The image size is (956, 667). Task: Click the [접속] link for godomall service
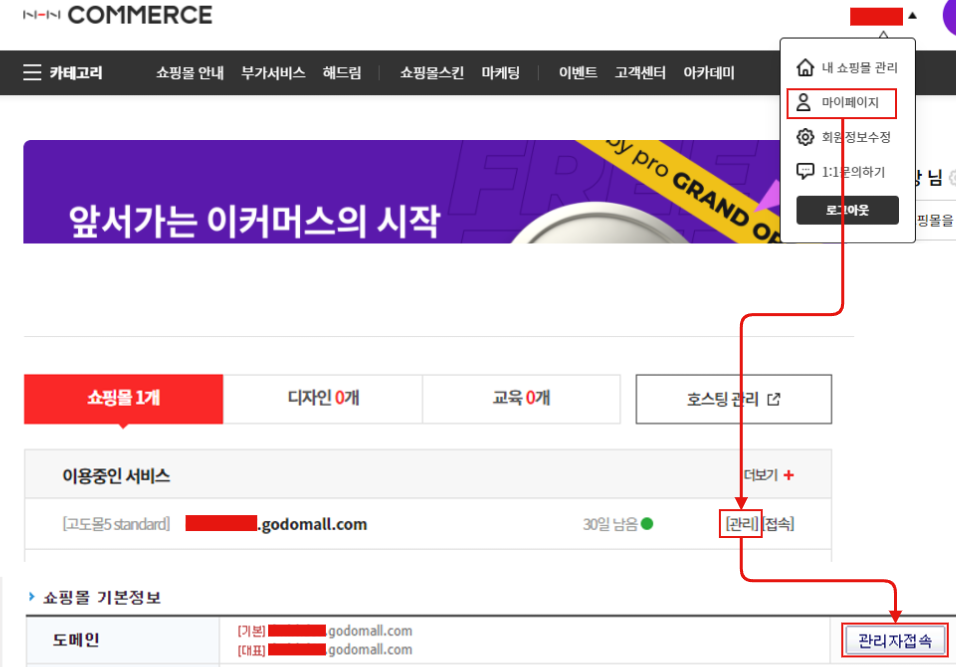point(779,524)
